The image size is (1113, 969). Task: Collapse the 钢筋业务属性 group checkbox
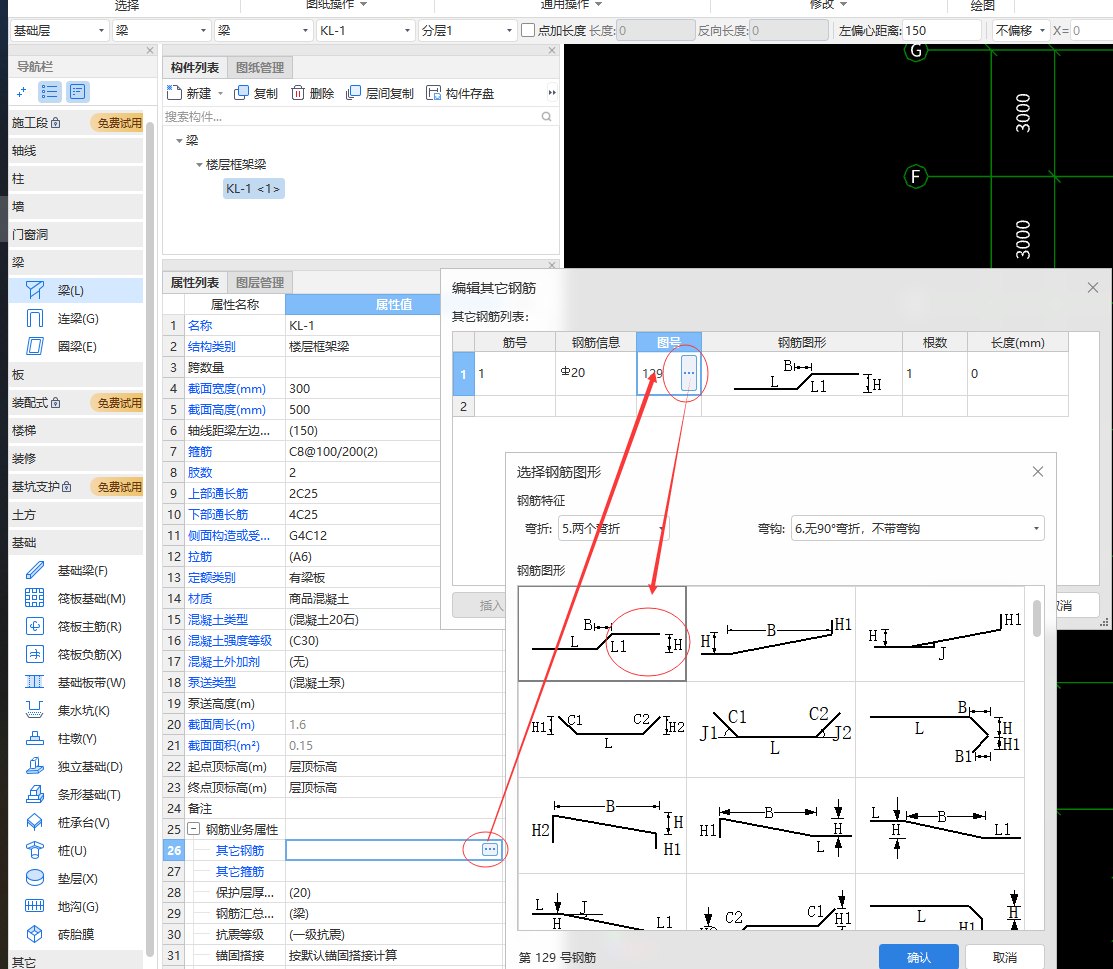[194, 828]
